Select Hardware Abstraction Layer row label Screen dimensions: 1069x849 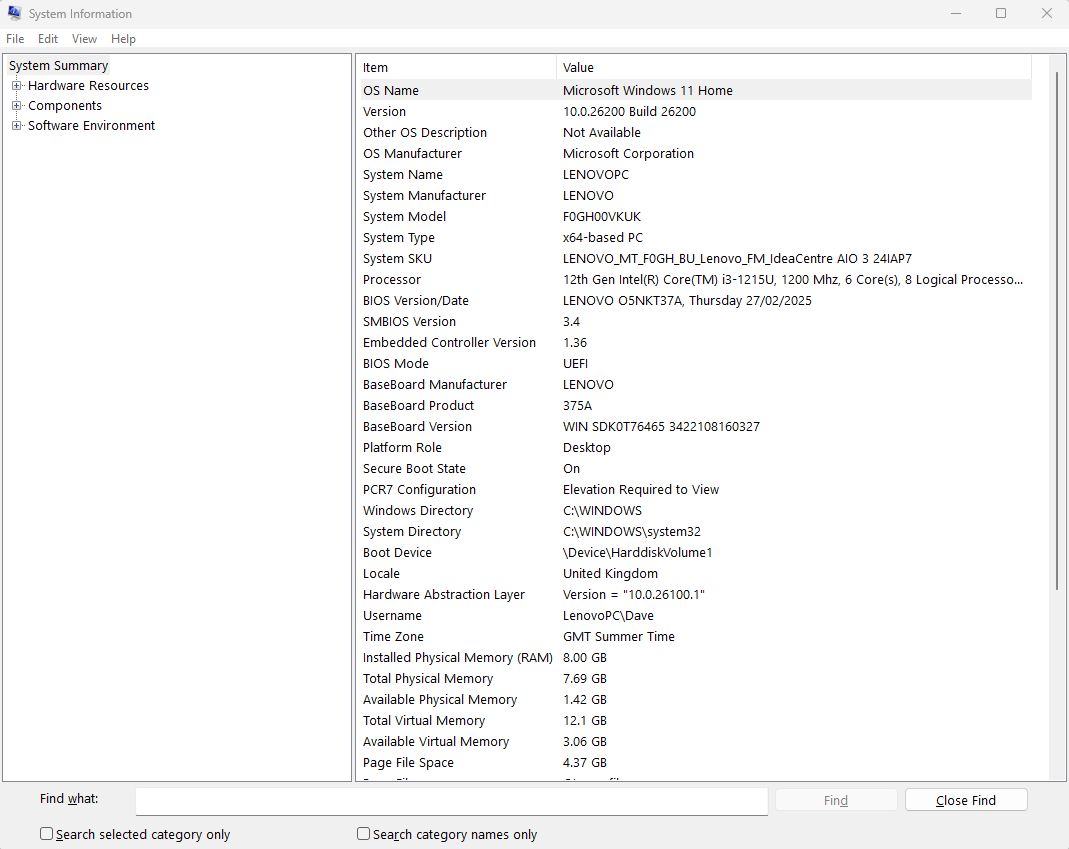(444, 595)
